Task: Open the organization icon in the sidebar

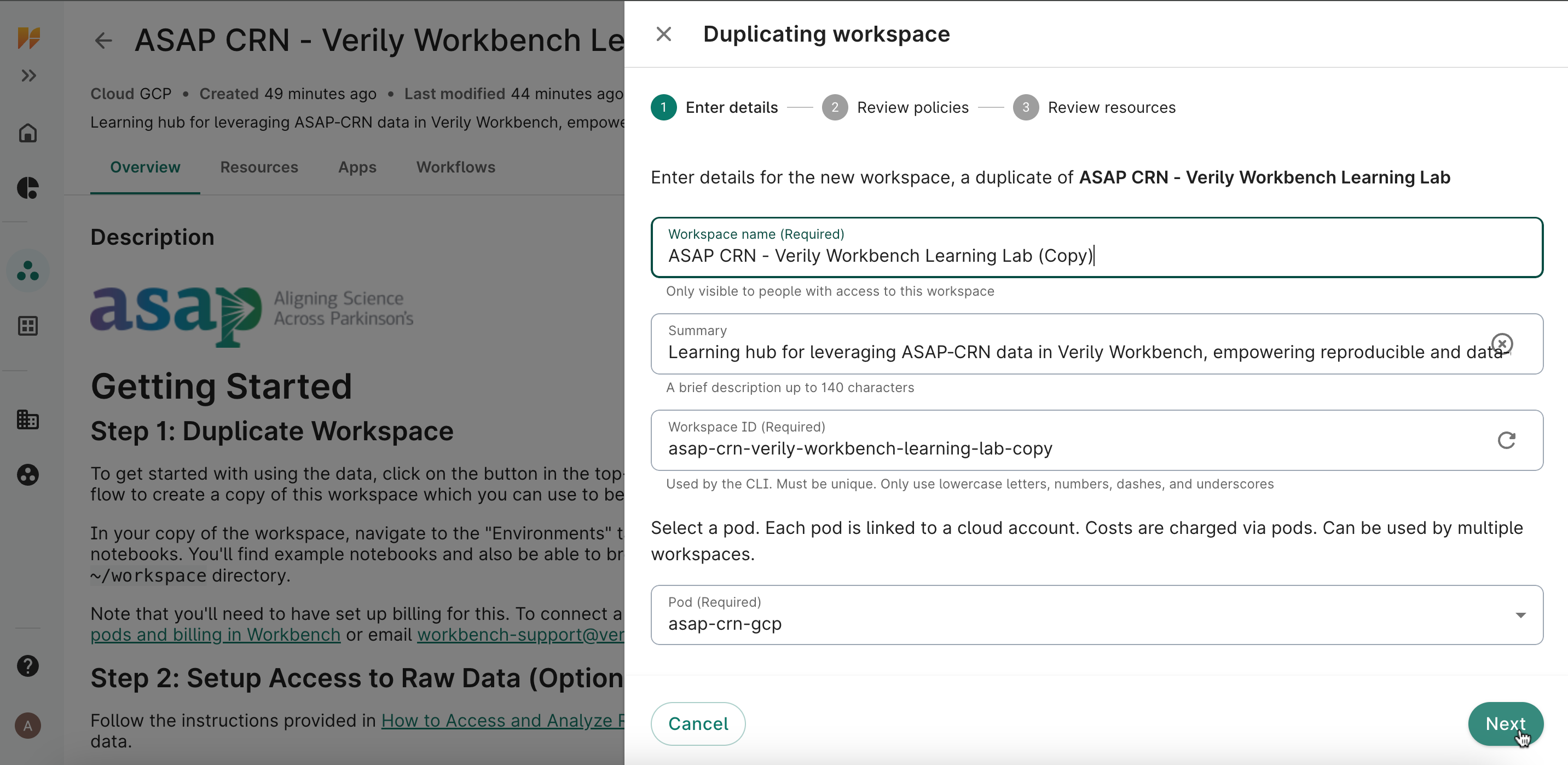Action: pos(27,419)
